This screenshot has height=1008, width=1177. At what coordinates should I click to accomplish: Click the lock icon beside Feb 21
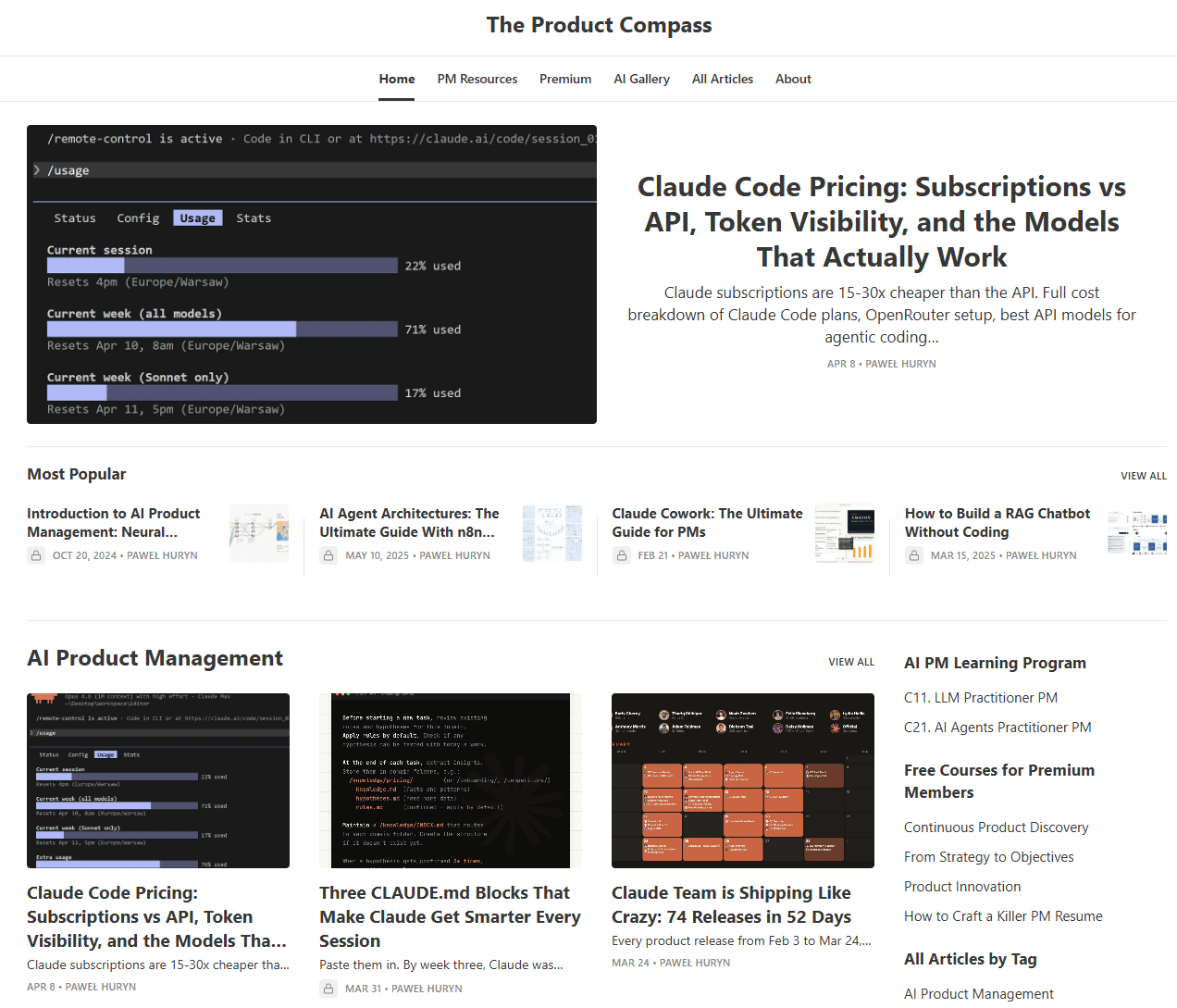pos(621,555)
